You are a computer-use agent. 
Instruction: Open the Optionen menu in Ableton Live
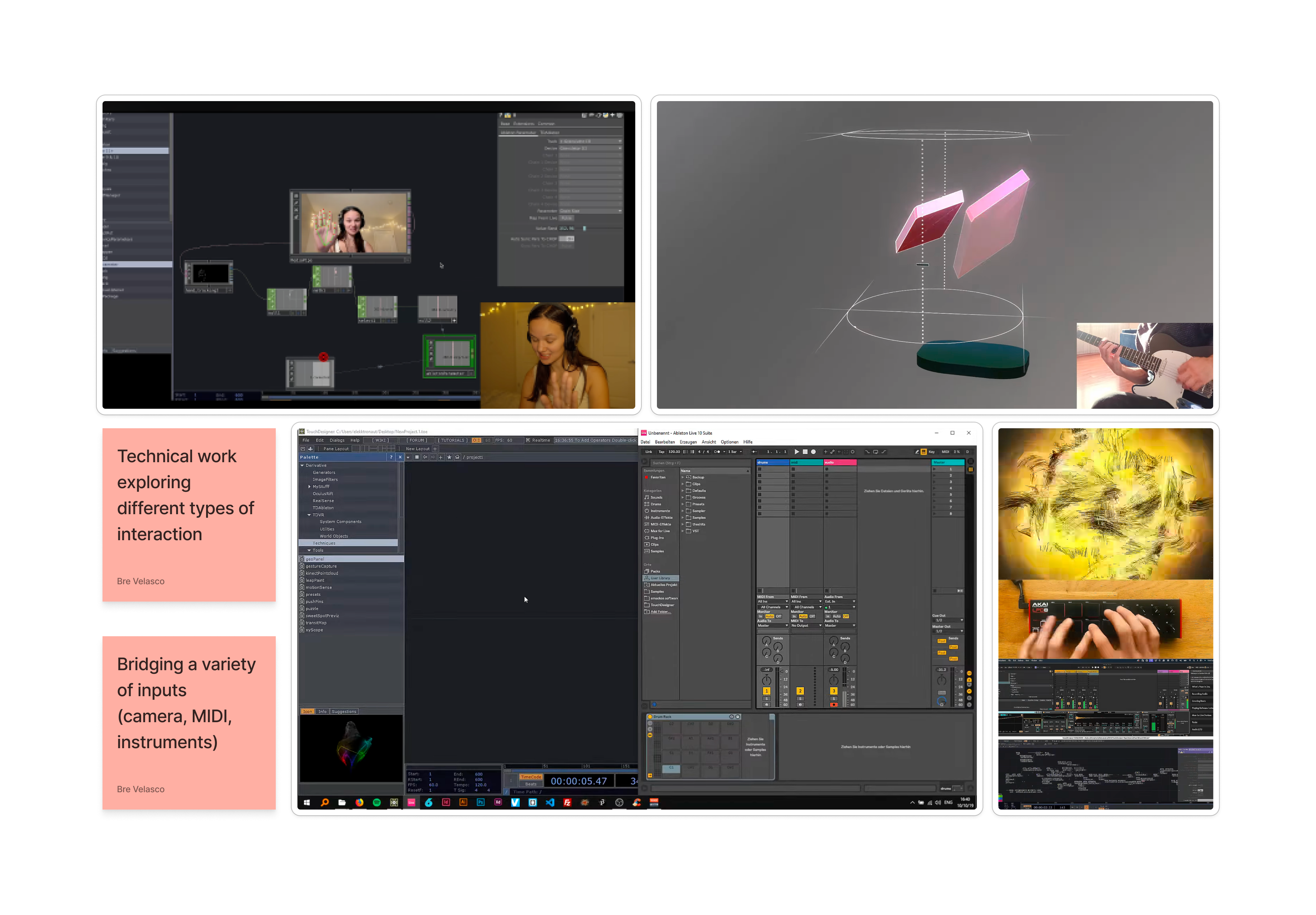(x=731, y=442)
